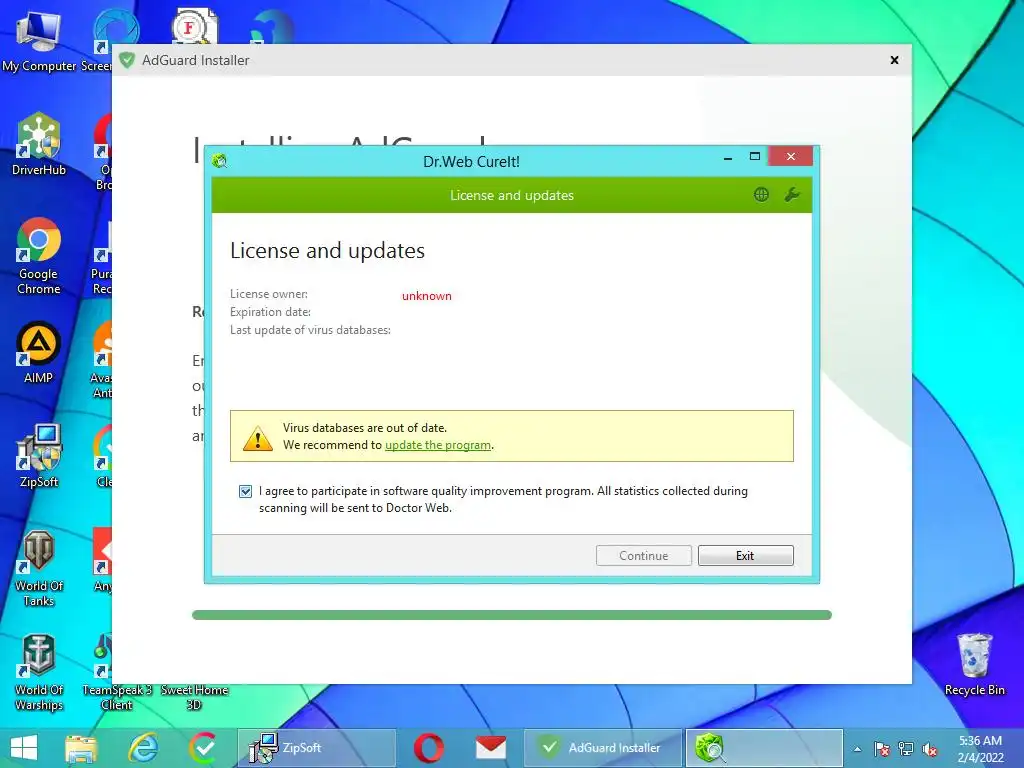Open wrench settings icon in Dr.Web CureIt

coord(792,195)
